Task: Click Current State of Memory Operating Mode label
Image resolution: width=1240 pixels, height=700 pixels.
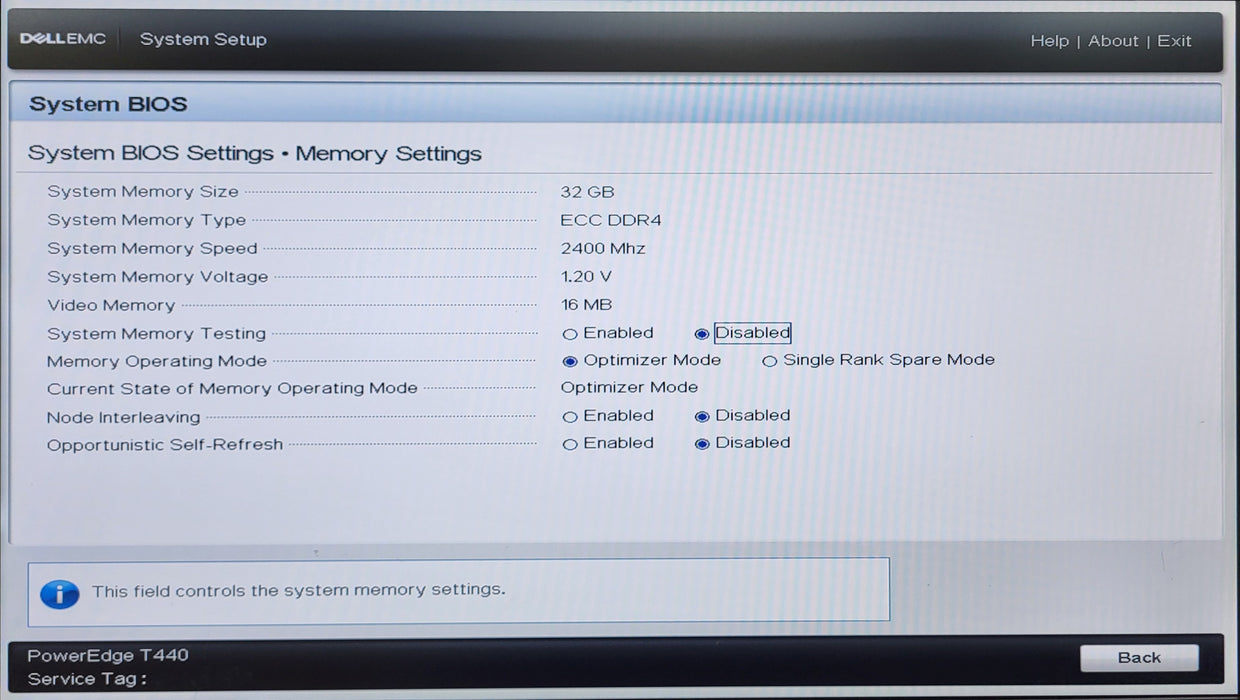Action: [232, 388]
